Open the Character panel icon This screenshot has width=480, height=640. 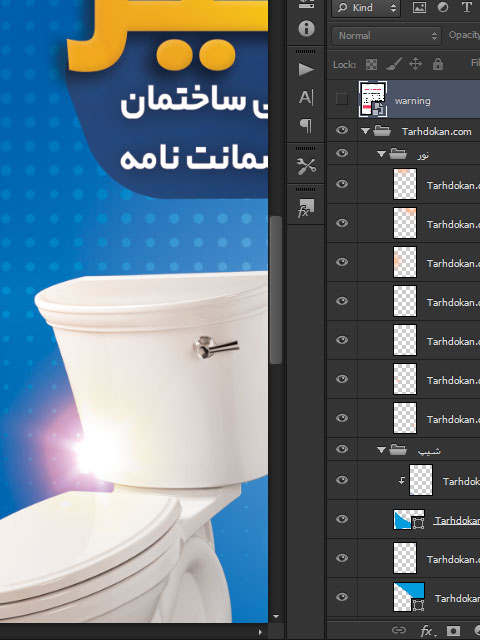click(x=306, y=97)
